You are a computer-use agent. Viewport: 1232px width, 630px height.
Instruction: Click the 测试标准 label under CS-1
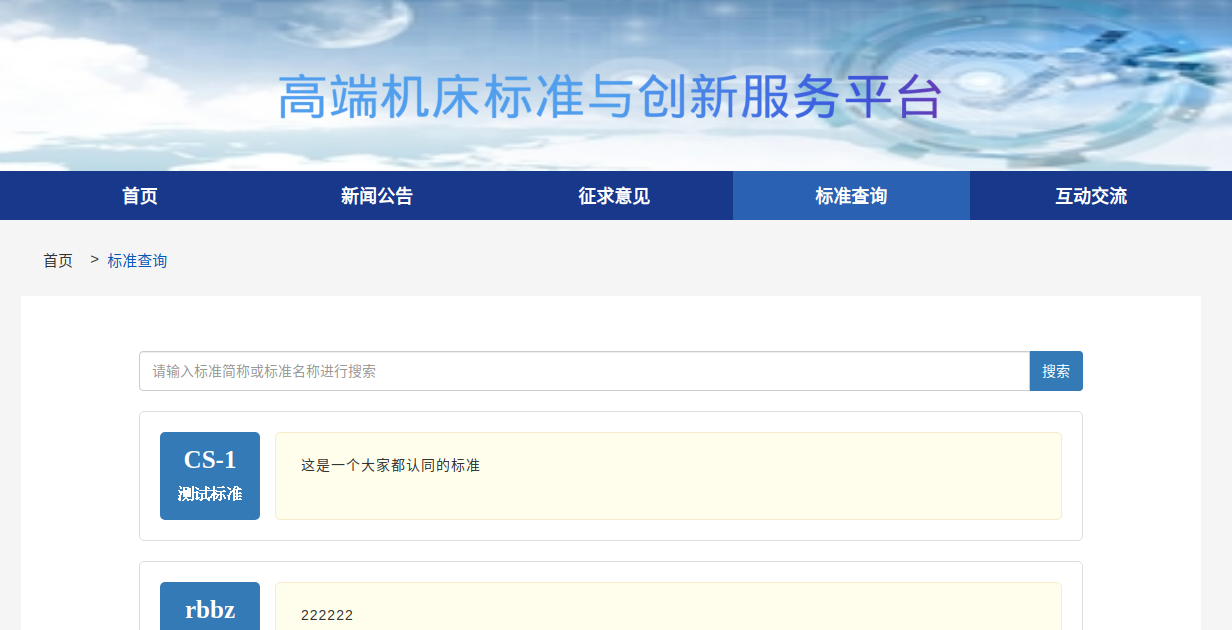[210, 494]
